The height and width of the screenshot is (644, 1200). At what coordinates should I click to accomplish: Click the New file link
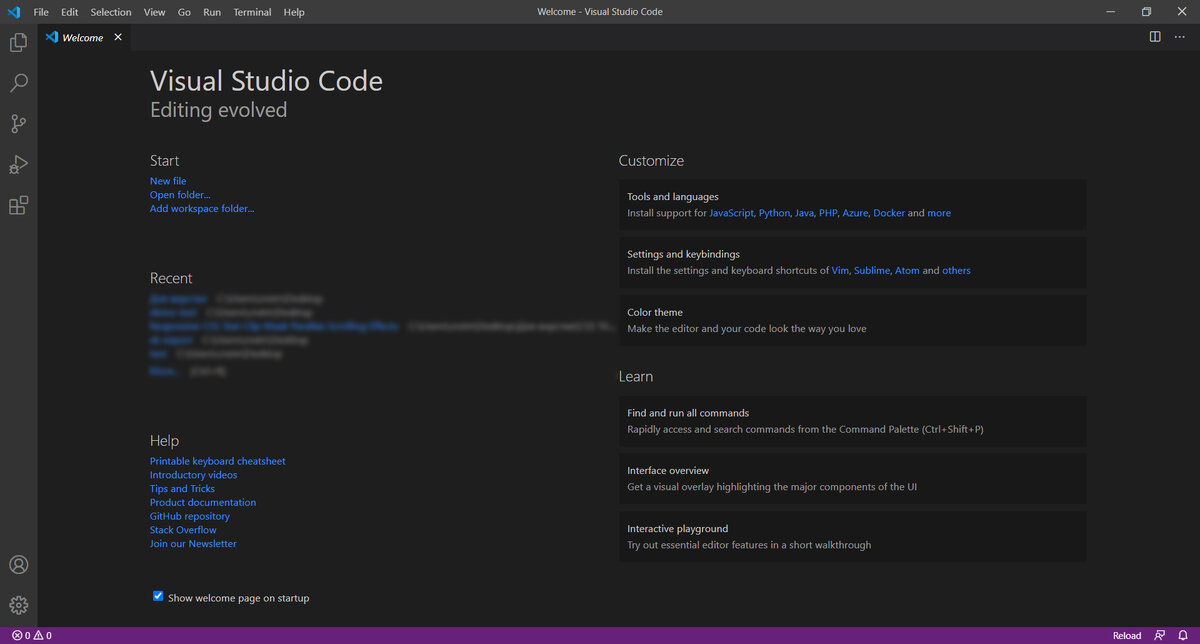tap(168, 181)
